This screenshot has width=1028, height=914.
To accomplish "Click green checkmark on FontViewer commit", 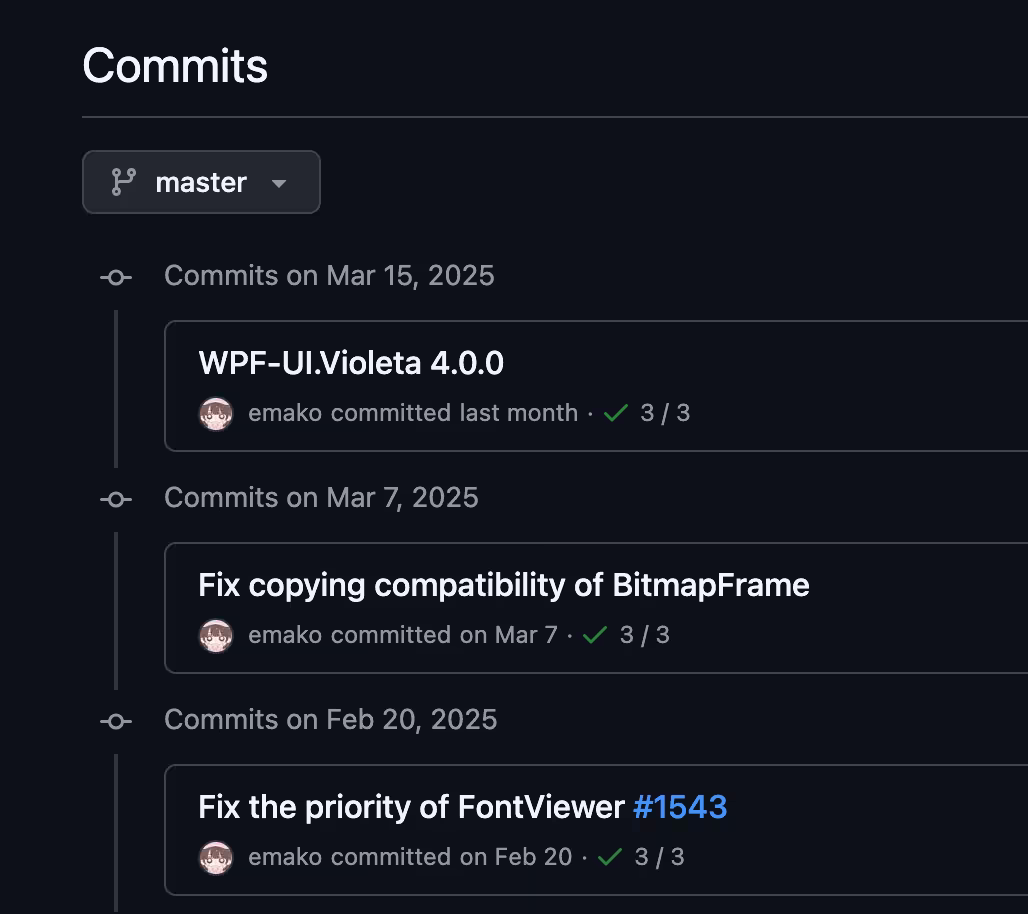I will click(610, 856).
